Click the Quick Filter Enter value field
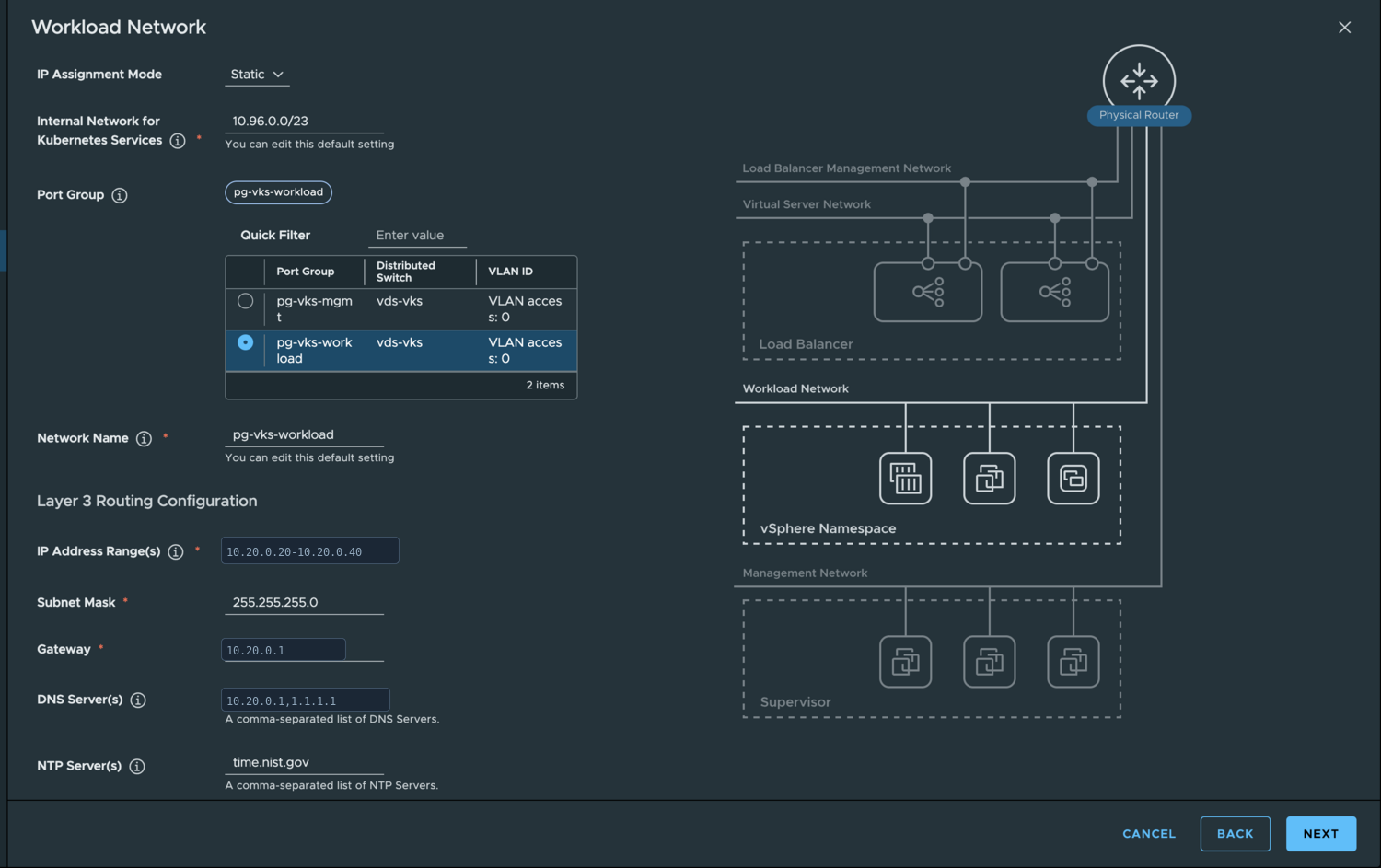 pos(417,236)
